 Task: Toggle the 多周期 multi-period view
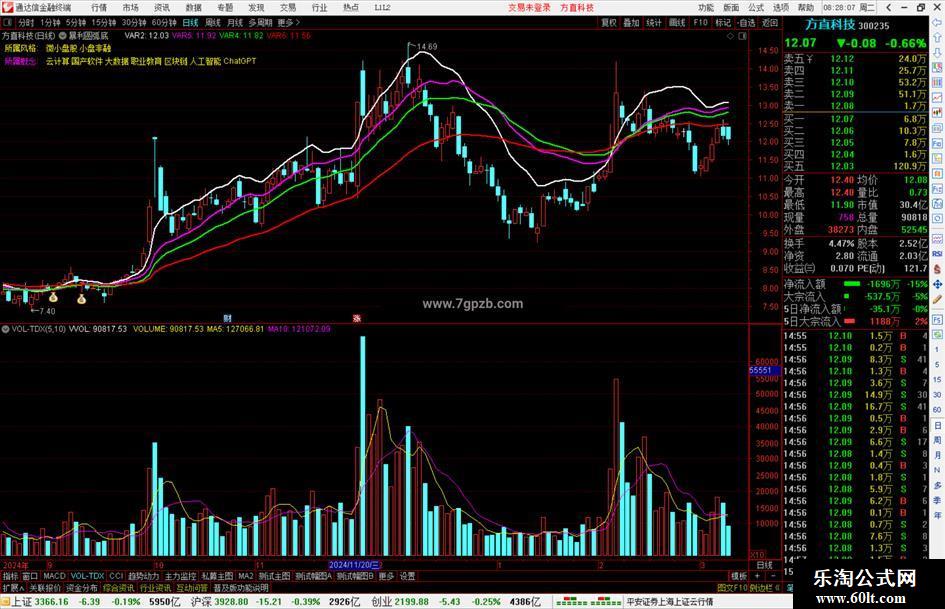pos(260,22)
